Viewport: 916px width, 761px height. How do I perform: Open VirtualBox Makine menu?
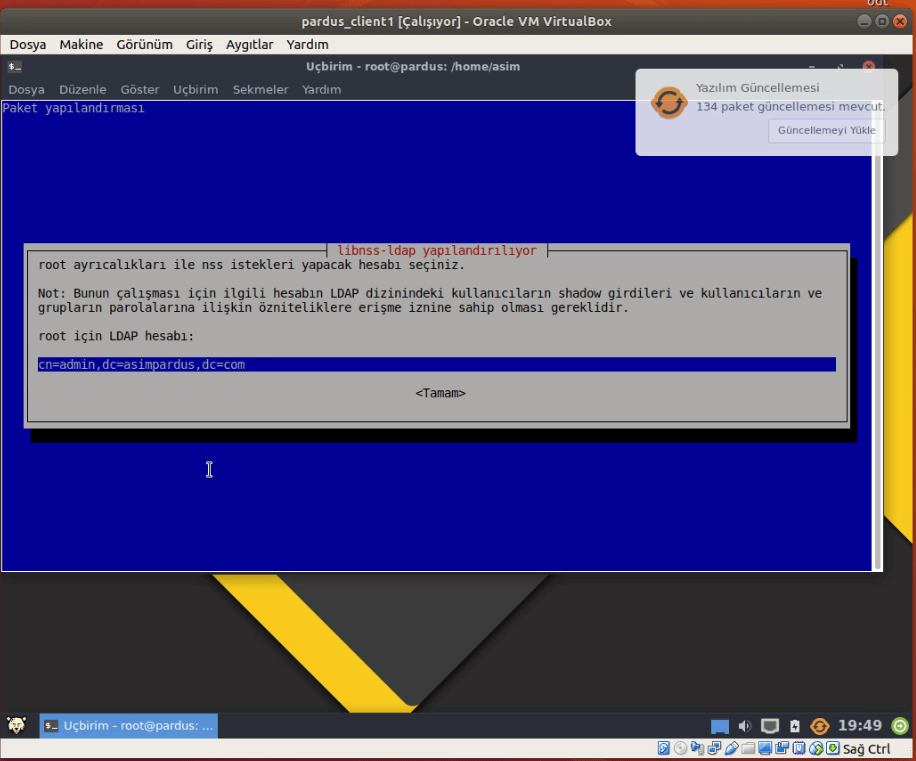(x=81, y=44)
